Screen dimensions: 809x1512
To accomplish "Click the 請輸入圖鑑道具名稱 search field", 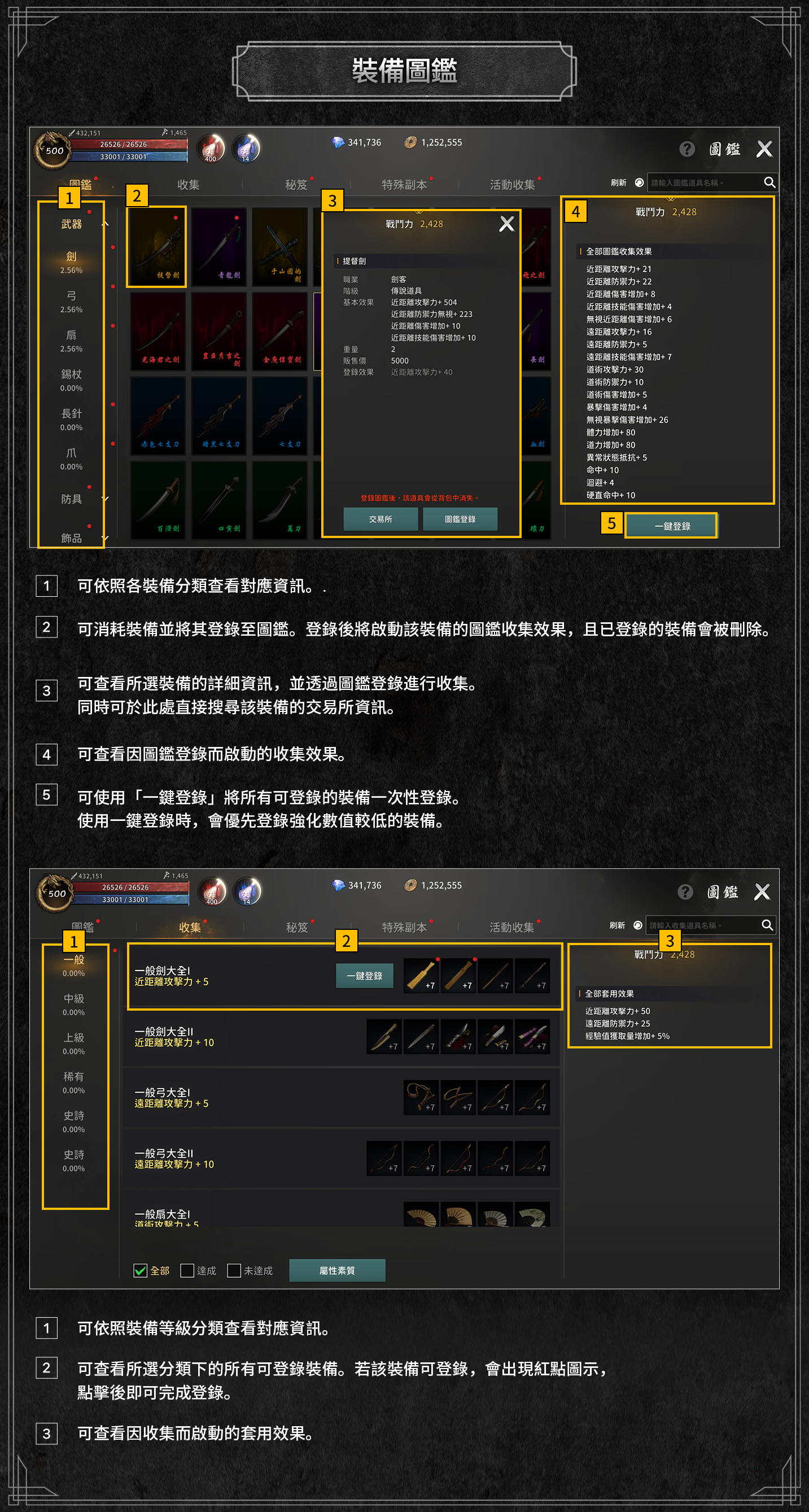I will (705, 182).
